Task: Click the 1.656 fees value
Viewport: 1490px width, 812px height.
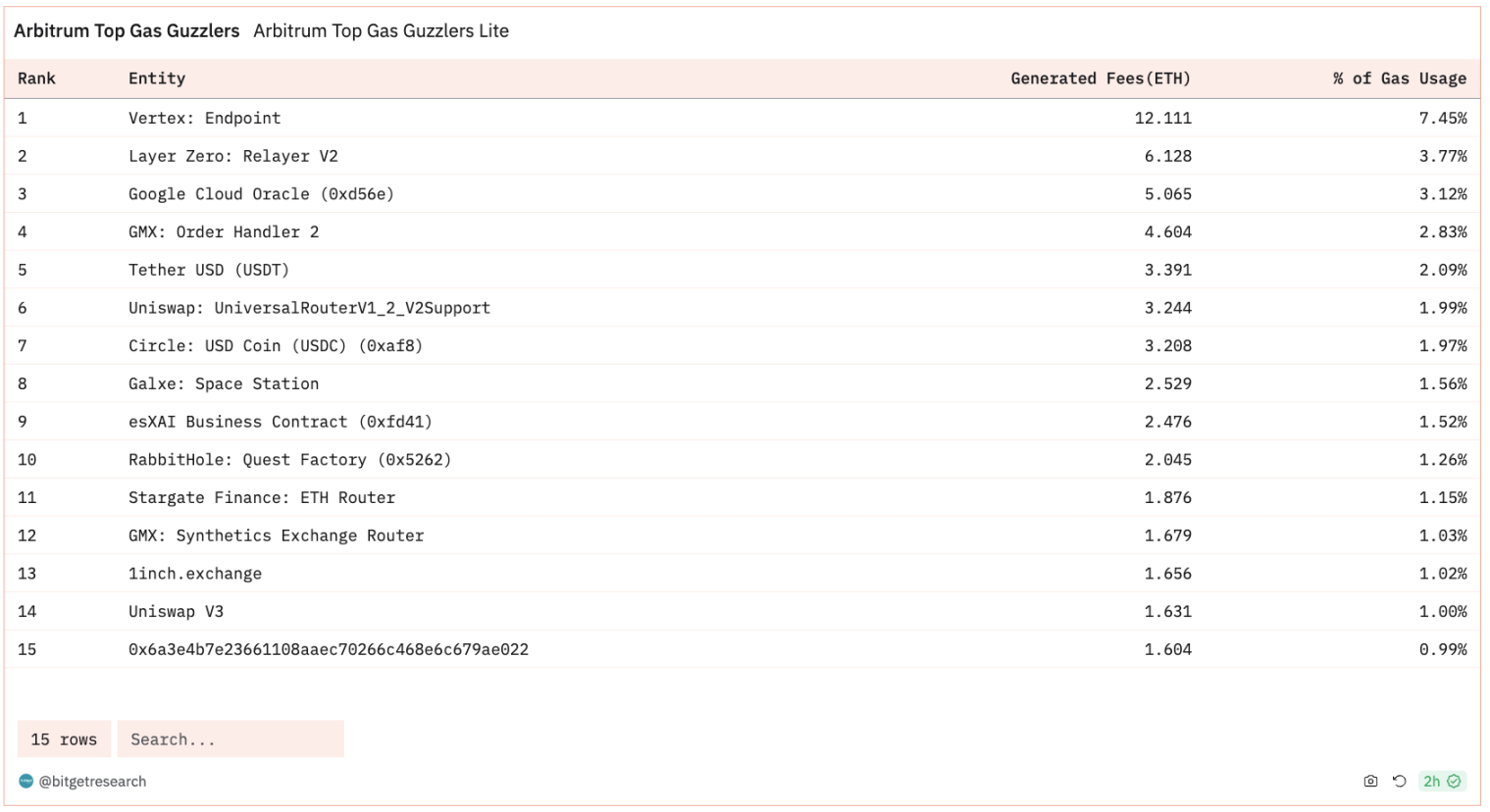Action: (1168, 574)
